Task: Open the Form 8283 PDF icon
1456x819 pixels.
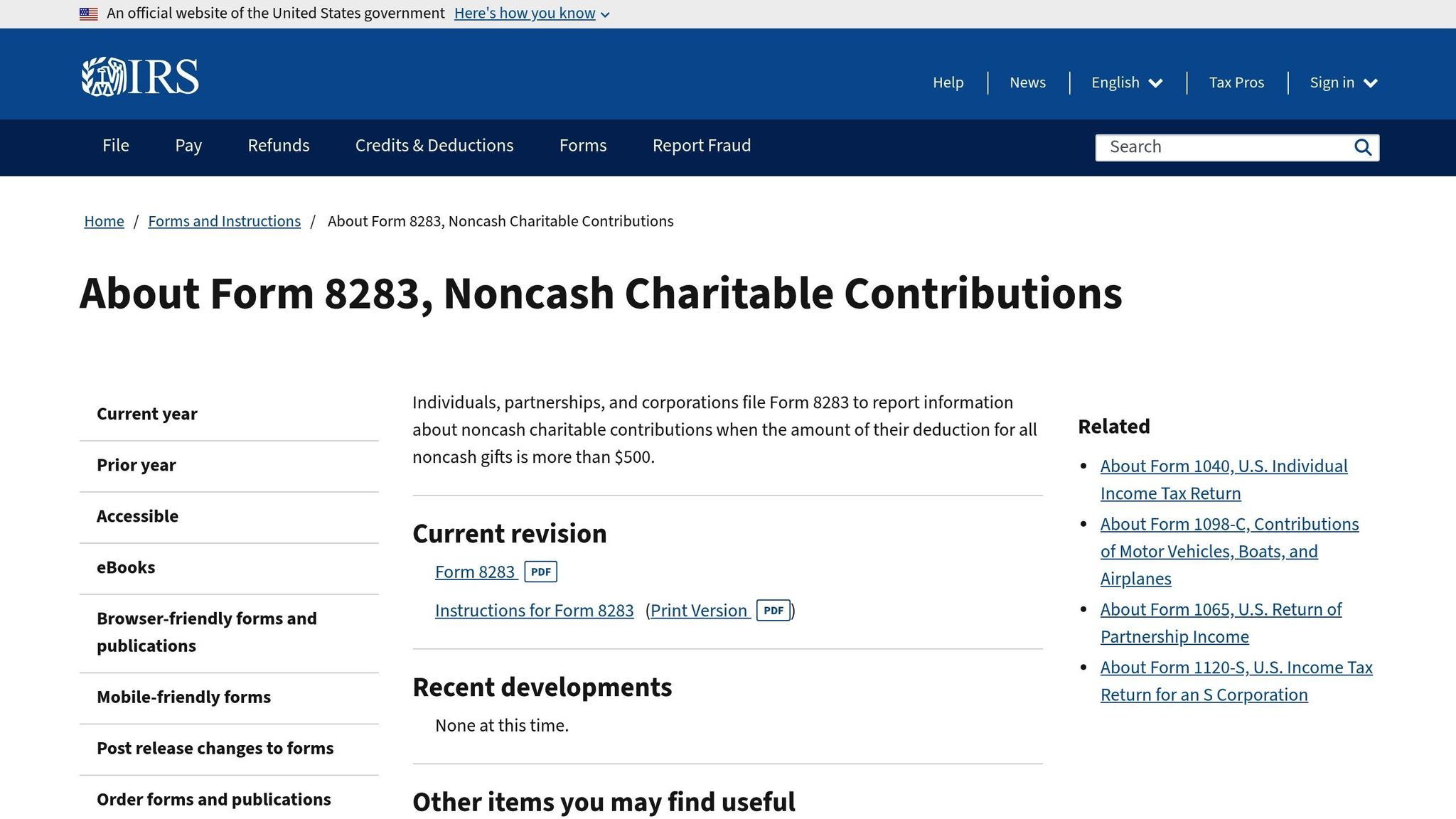Action: click(x=540, y=572)
